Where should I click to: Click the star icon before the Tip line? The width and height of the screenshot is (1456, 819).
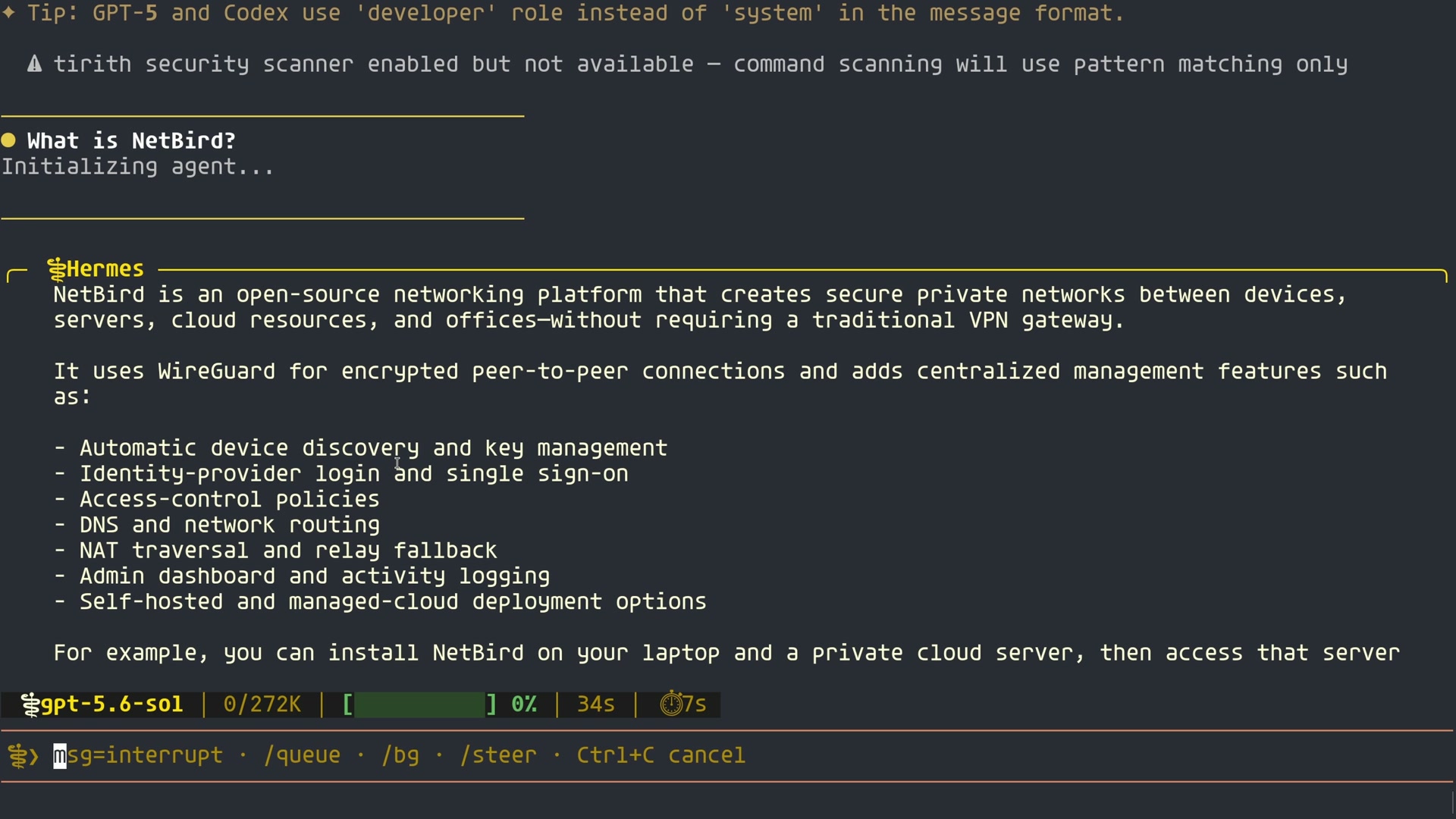point(8,13)
